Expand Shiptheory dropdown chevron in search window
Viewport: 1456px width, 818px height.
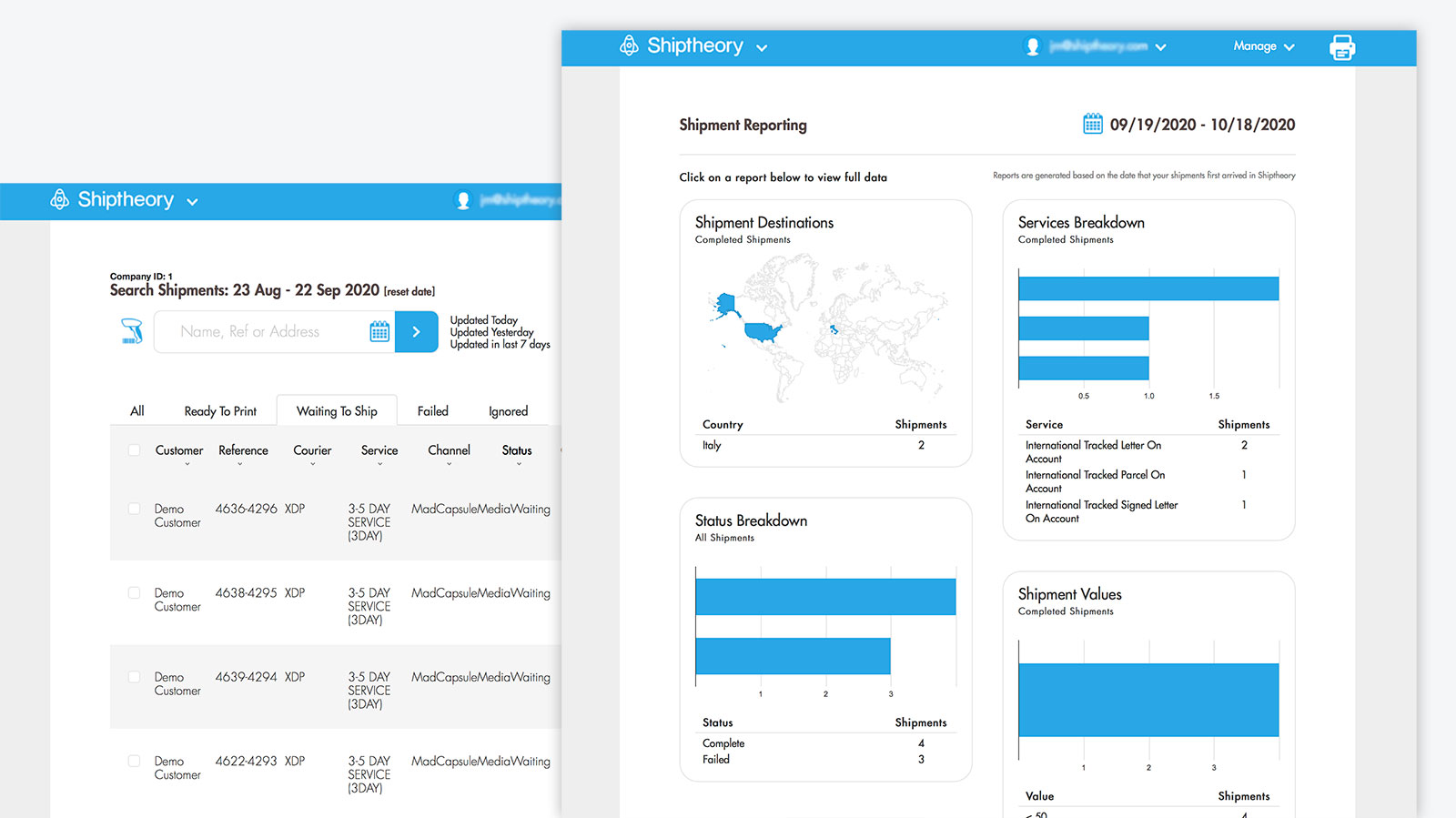pyautogui.click(x=192, y=202)
